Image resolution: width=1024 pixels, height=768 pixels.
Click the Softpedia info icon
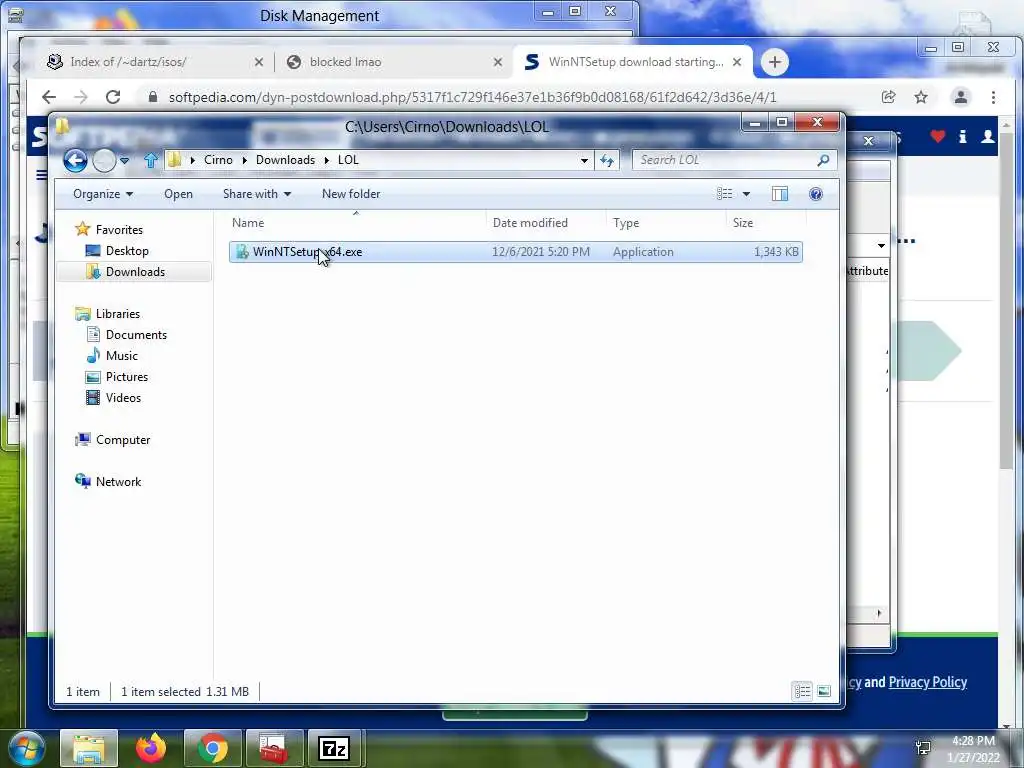(963, 136)
